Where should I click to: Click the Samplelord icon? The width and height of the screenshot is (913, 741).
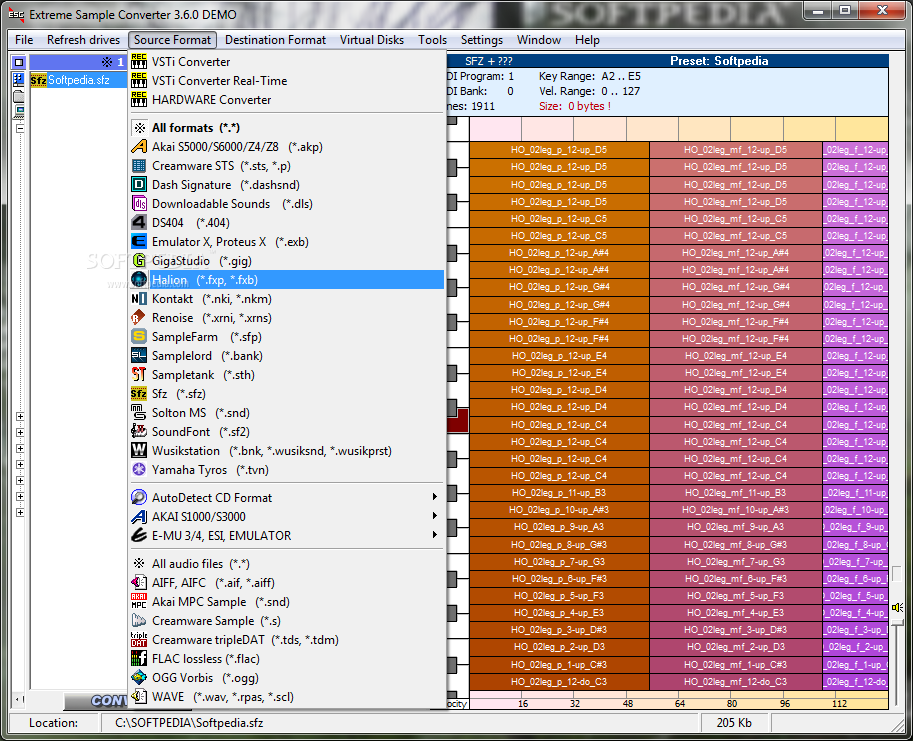coord(139,356)
